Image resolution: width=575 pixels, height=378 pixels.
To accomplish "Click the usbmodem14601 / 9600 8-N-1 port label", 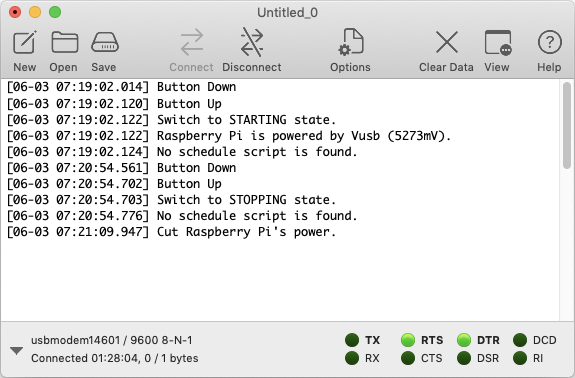I will click(x=111, y=340).
